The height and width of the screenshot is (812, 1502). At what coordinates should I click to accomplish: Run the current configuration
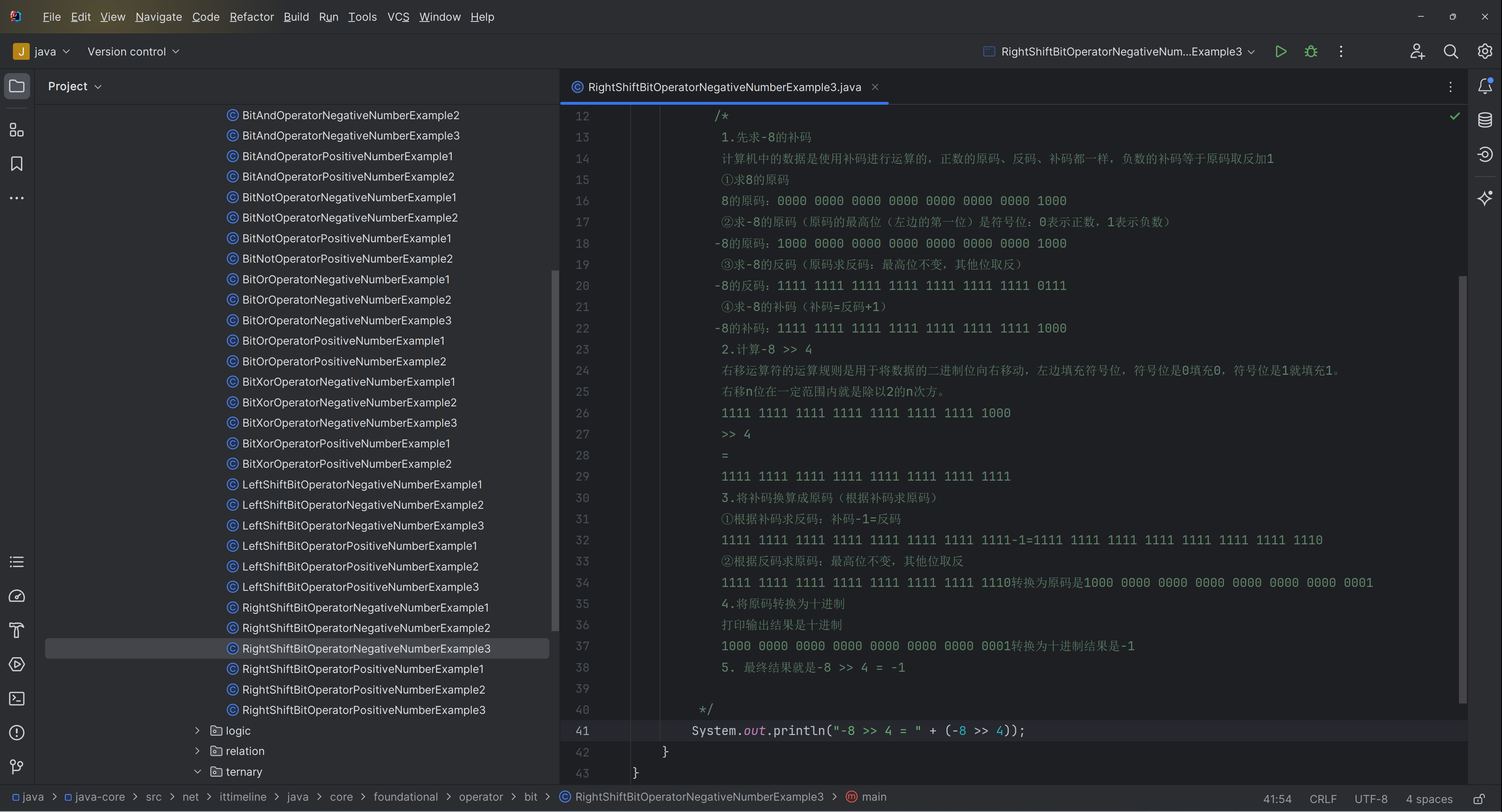point(1280,51)
